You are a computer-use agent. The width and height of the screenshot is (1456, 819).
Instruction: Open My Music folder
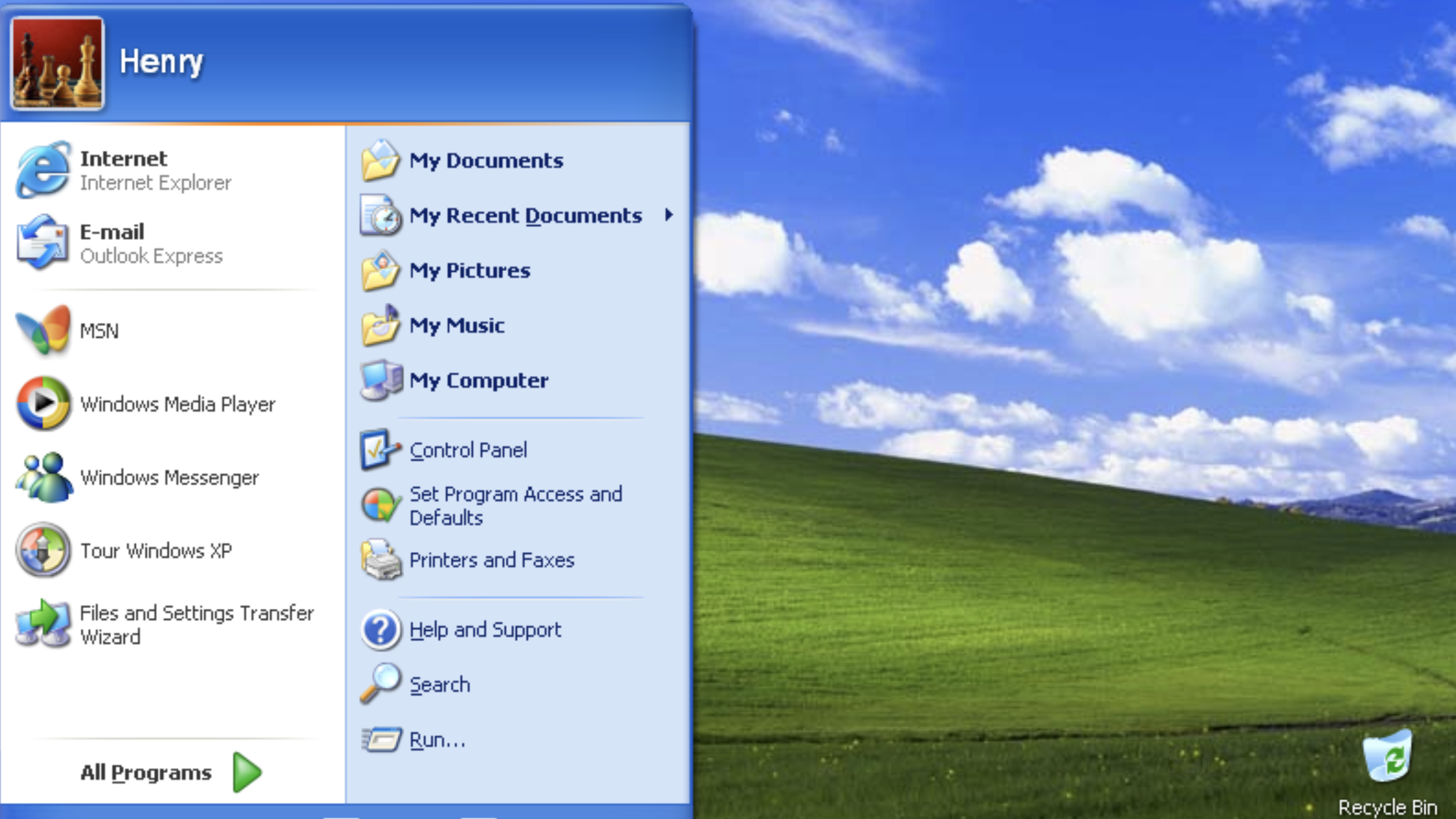(x=456, y=325)
